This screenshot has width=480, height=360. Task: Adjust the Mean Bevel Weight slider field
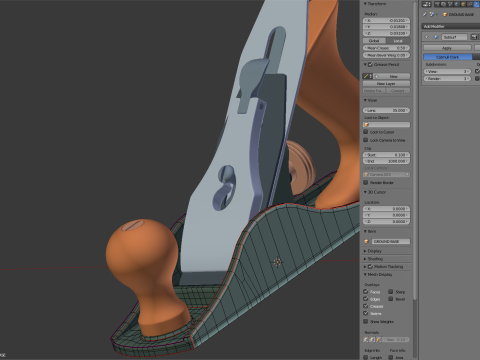387,55
